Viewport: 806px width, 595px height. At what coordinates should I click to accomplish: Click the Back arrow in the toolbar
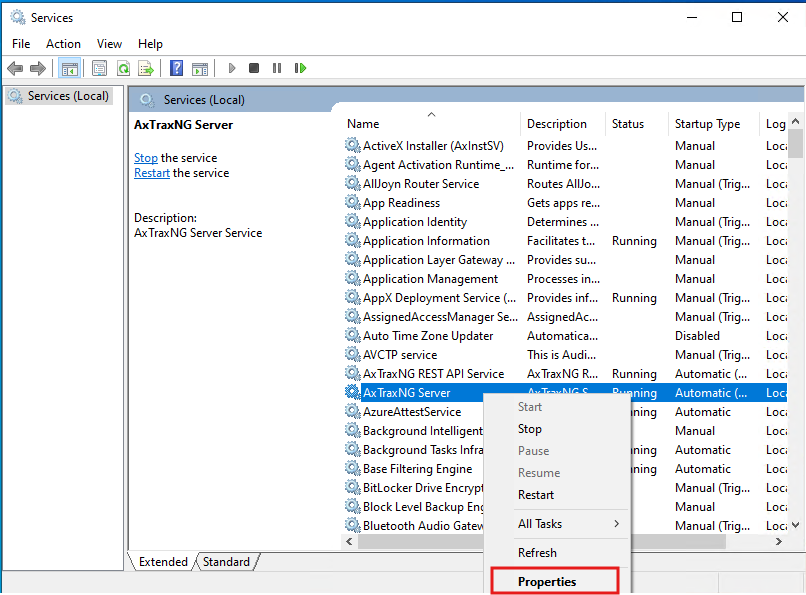[x=15, y=68]
